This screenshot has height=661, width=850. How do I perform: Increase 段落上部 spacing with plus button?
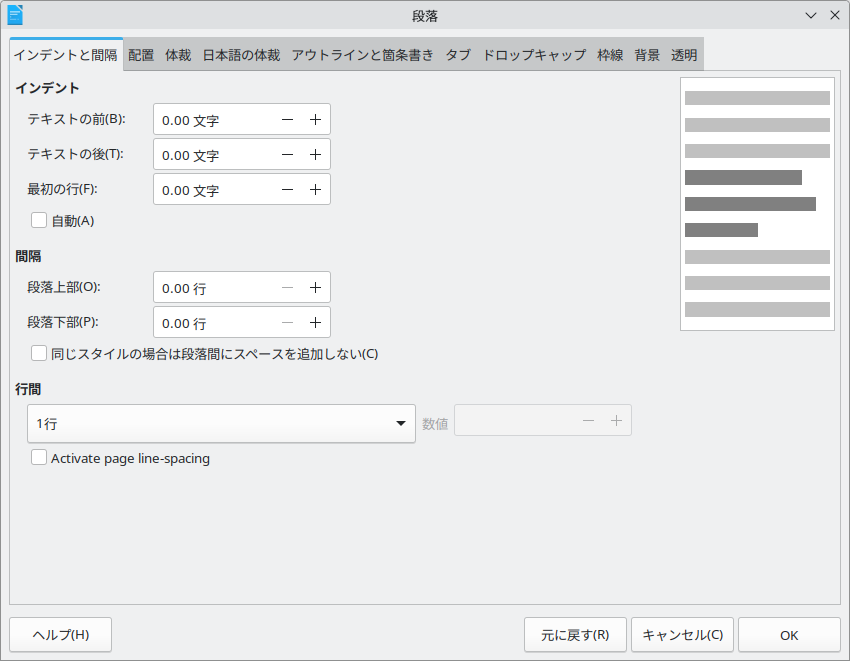coord(315,288)
